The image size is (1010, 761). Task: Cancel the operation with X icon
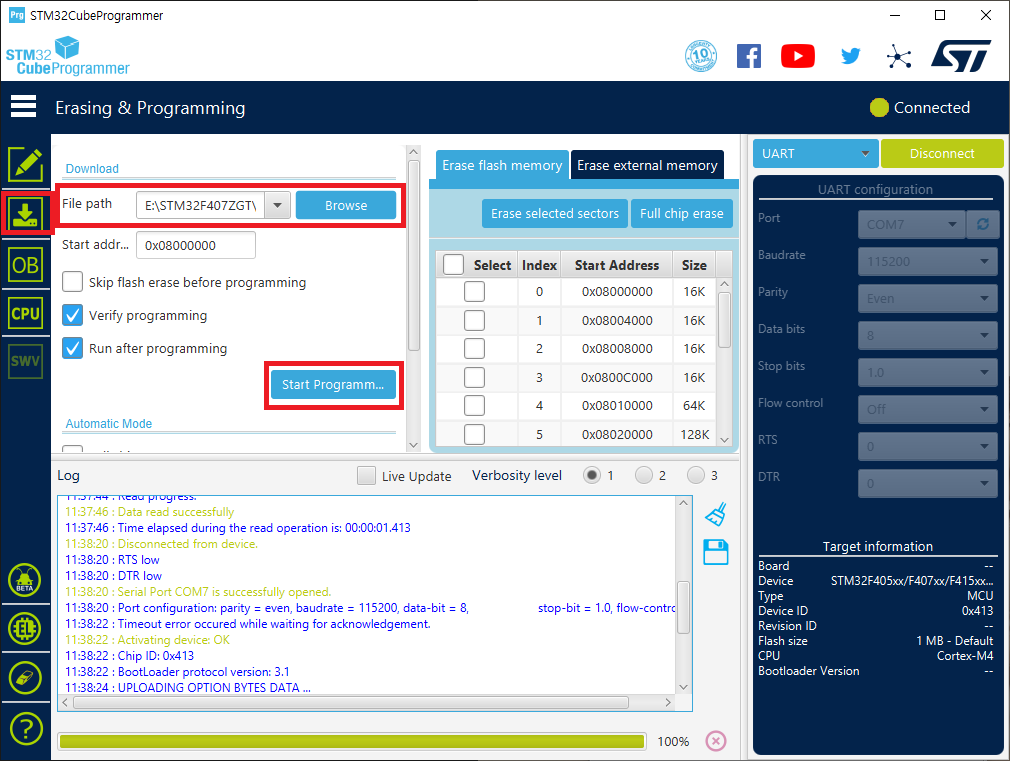pos(716,741)
